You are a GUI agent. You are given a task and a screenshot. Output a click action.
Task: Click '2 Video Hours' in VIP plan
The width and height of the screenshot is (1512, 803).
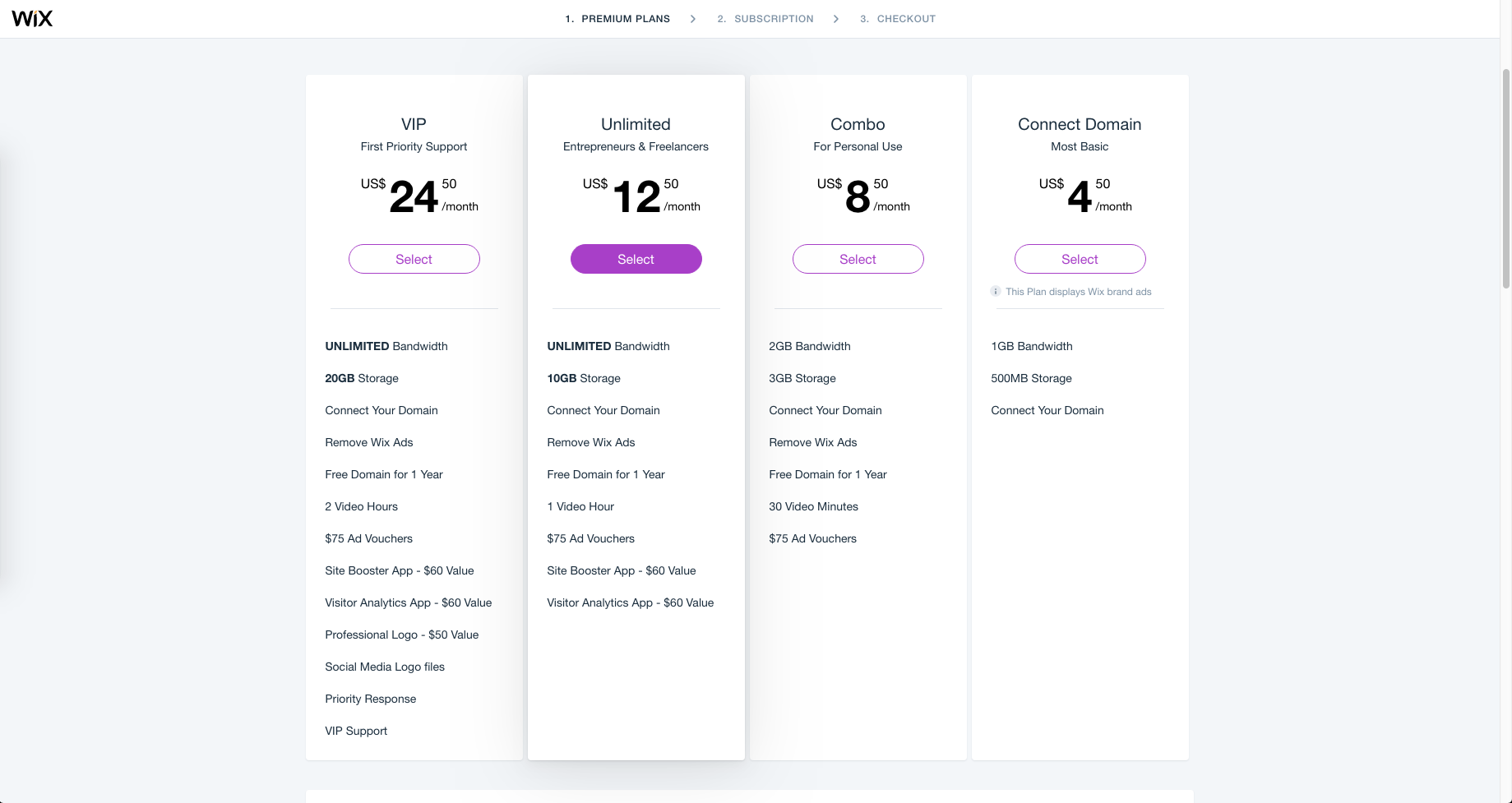tap(362, 506)
